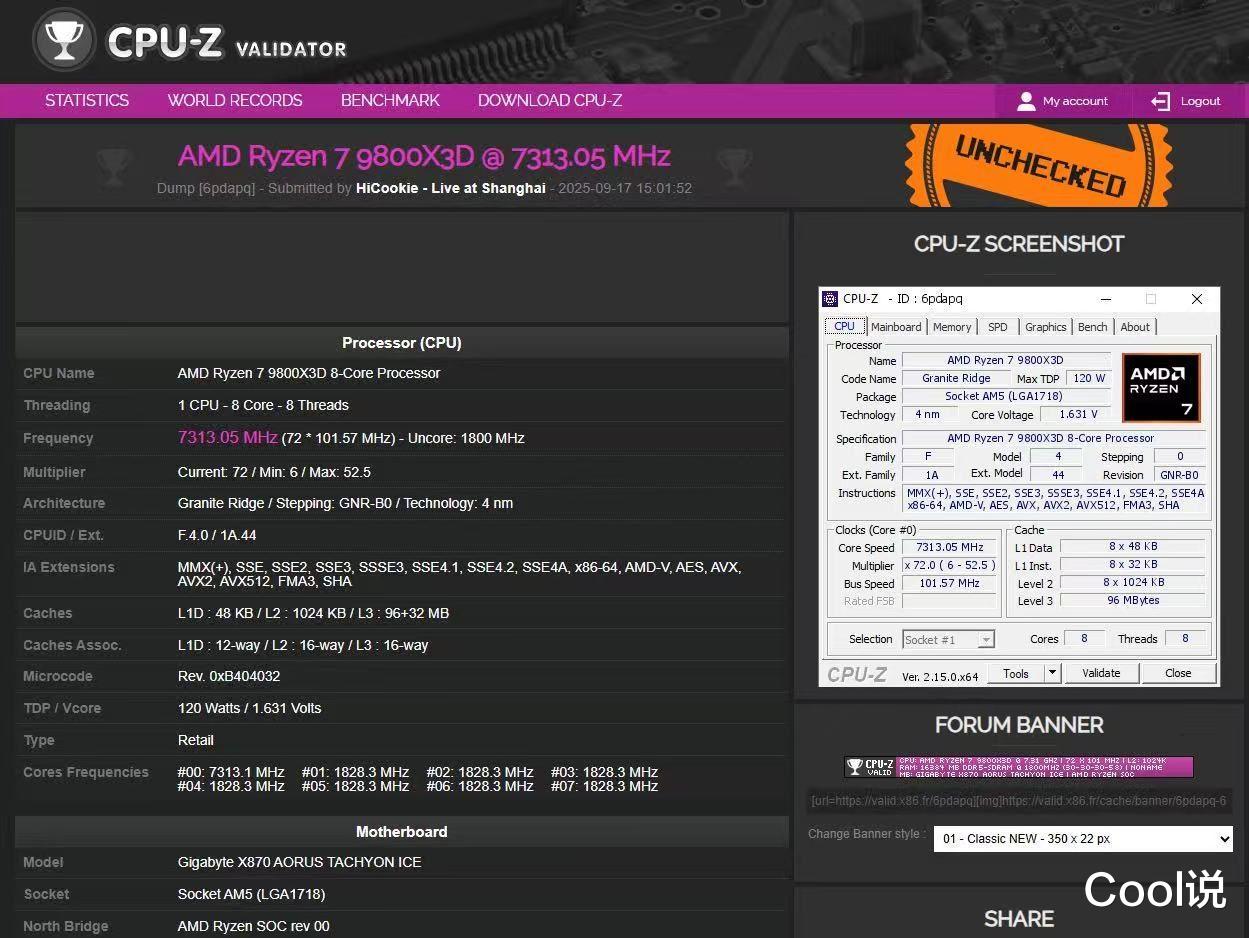Click the Multiplier value Current: 72
Image resolution: width=1249 pixels, height=938 pixels.
pyautogui.click(x=274, y=472)
